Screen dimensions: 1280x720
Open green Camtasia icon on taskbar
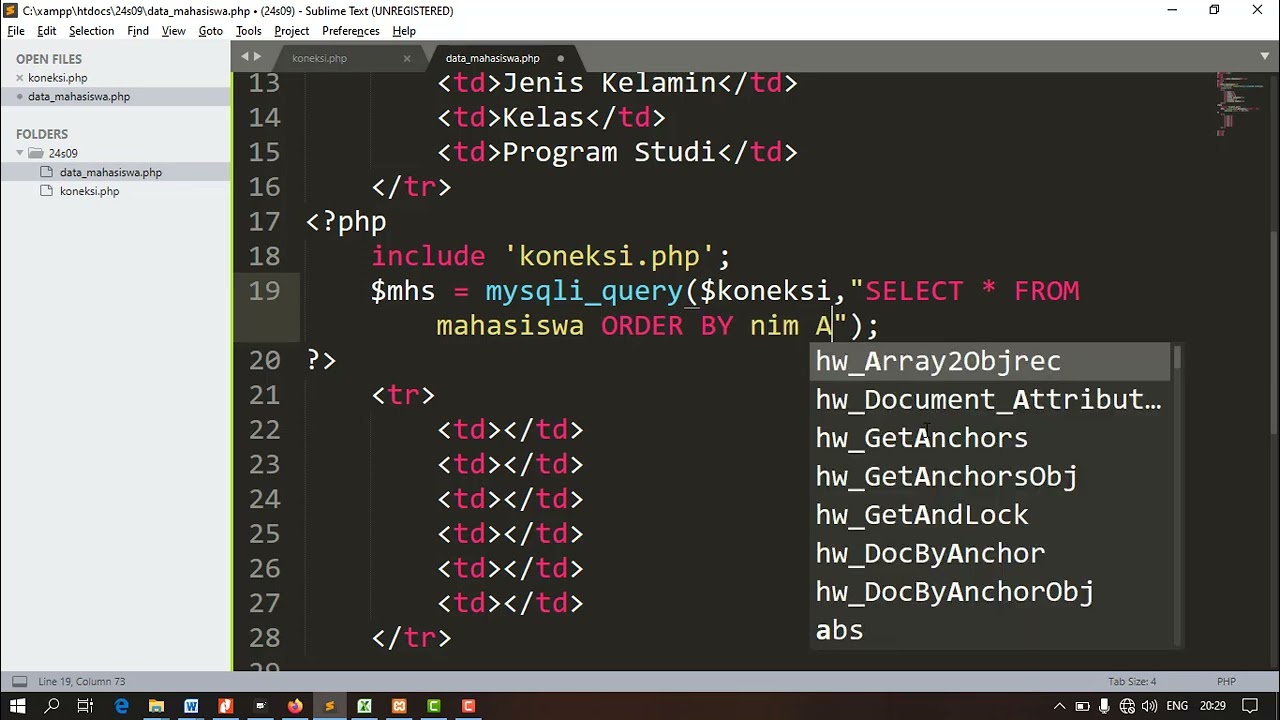point(434,706)
